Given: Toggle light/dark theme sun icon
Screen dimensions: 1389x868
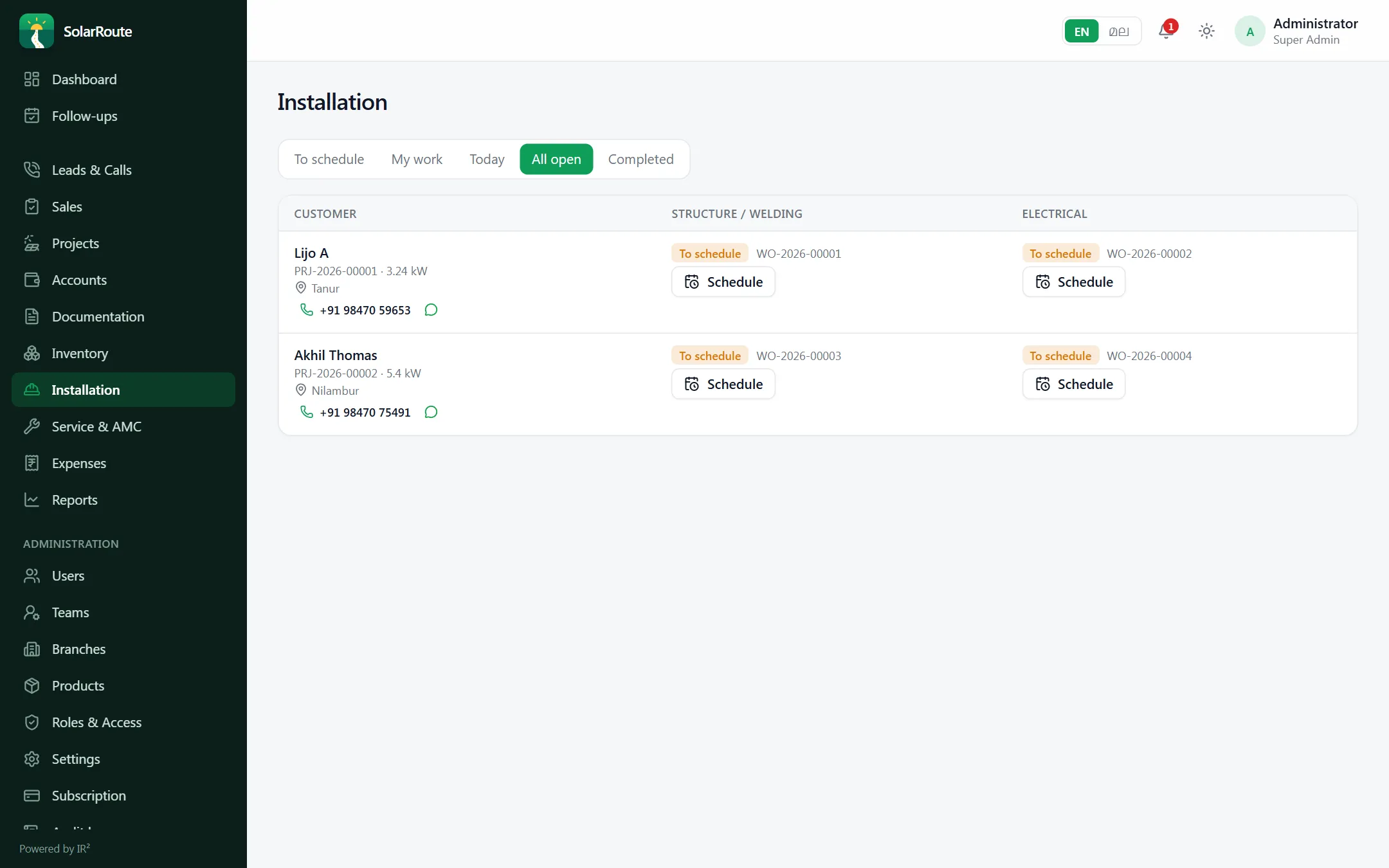Looking at the screenshot, I should [1206, 31].
